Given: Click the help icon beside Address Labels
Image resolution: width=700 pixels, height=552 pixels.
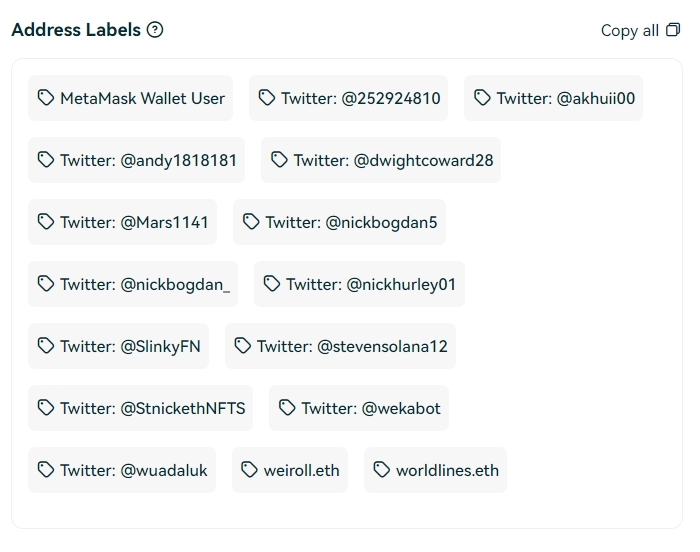Looking at the screenshot, I should pos(155,30).
